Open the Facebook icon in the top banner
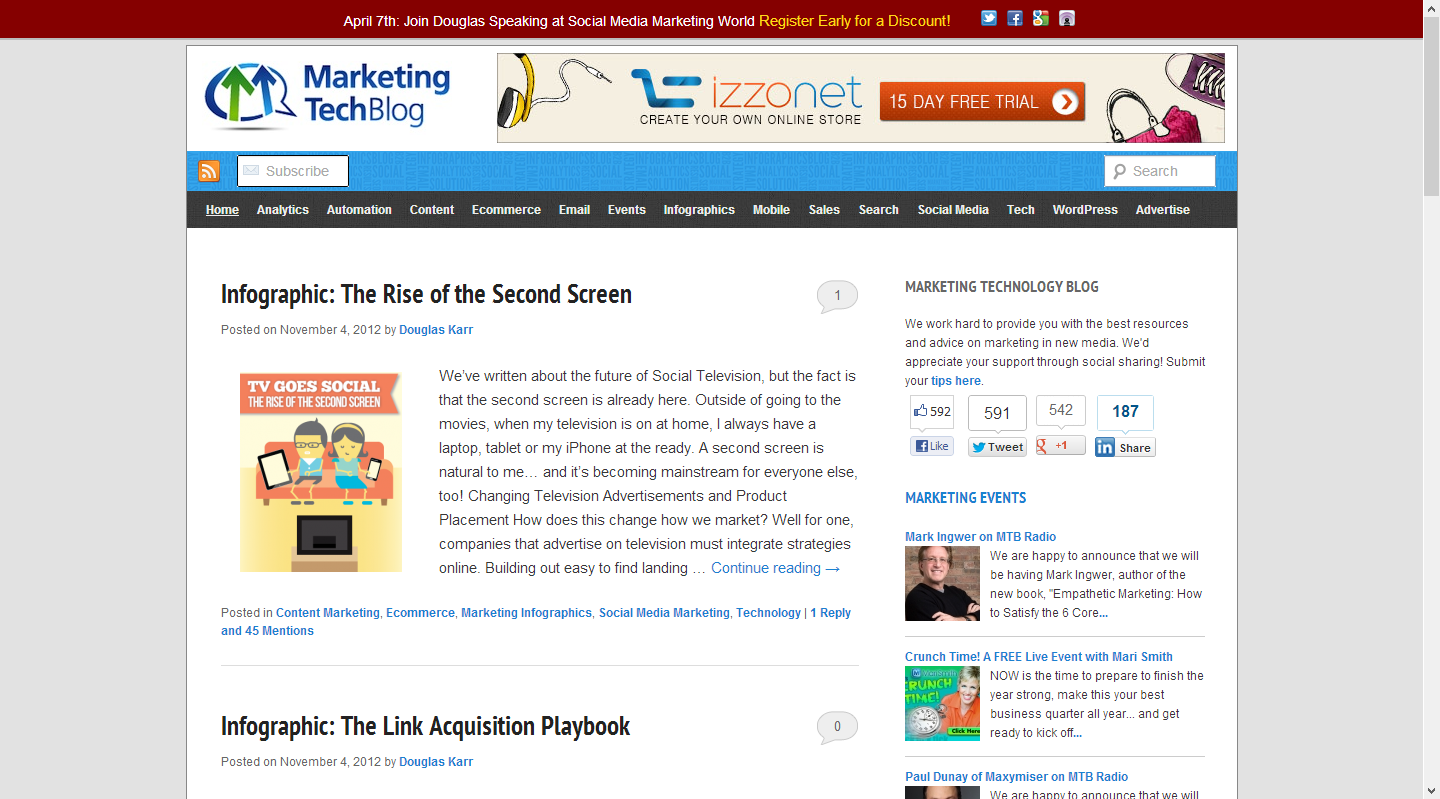Screen dimensions: 1440x799 [1015, 18]
